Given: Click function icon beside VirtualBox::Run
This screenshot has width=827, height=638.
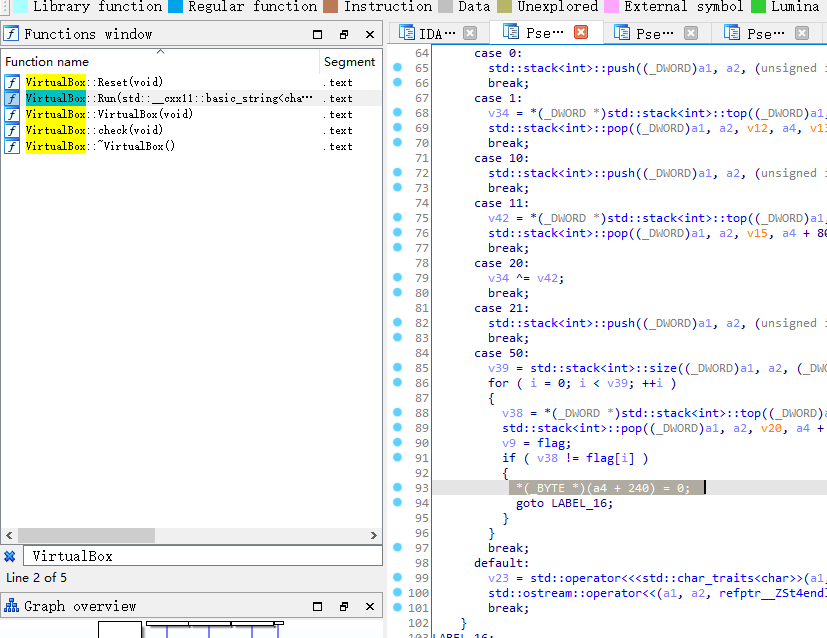Looking at the screenshot, I should click(x=12, y=98).
